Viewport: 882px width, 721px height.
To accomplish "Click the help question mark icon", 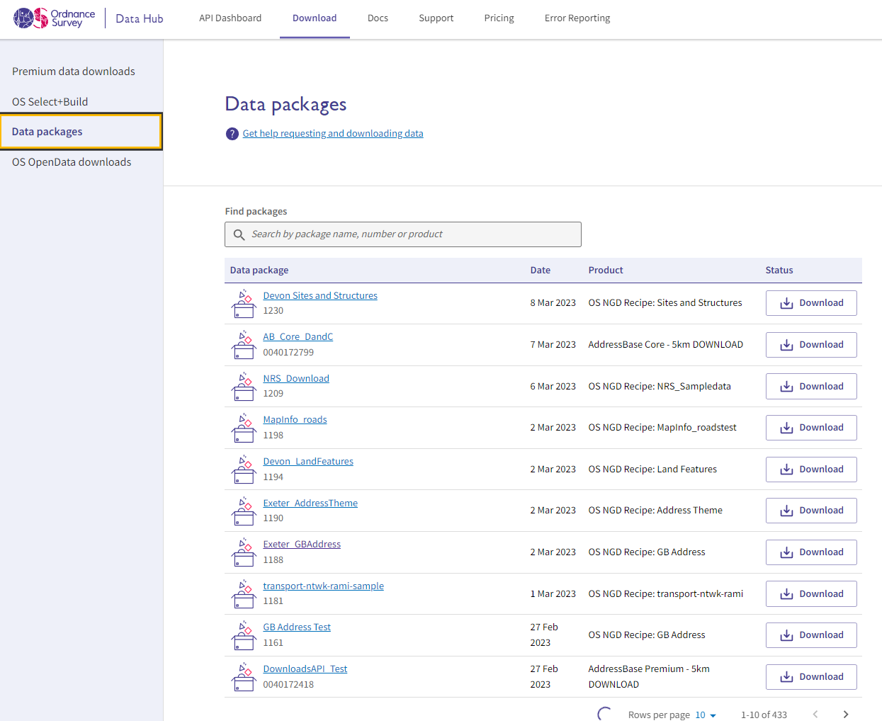I will coord(232,134).
